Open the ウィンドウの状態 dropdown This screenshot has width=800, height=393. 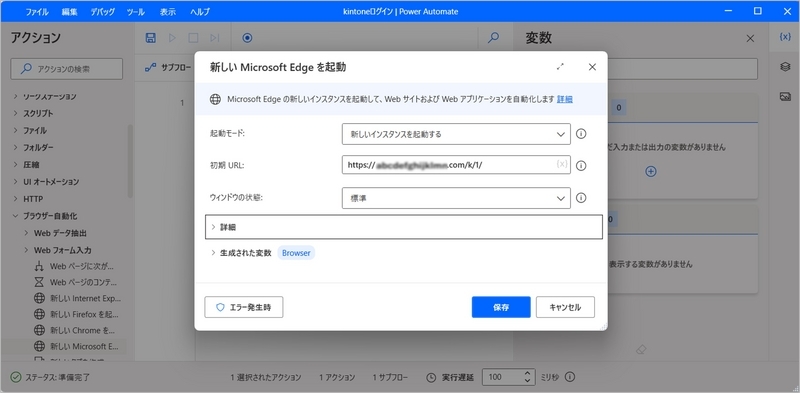(456, 198)
